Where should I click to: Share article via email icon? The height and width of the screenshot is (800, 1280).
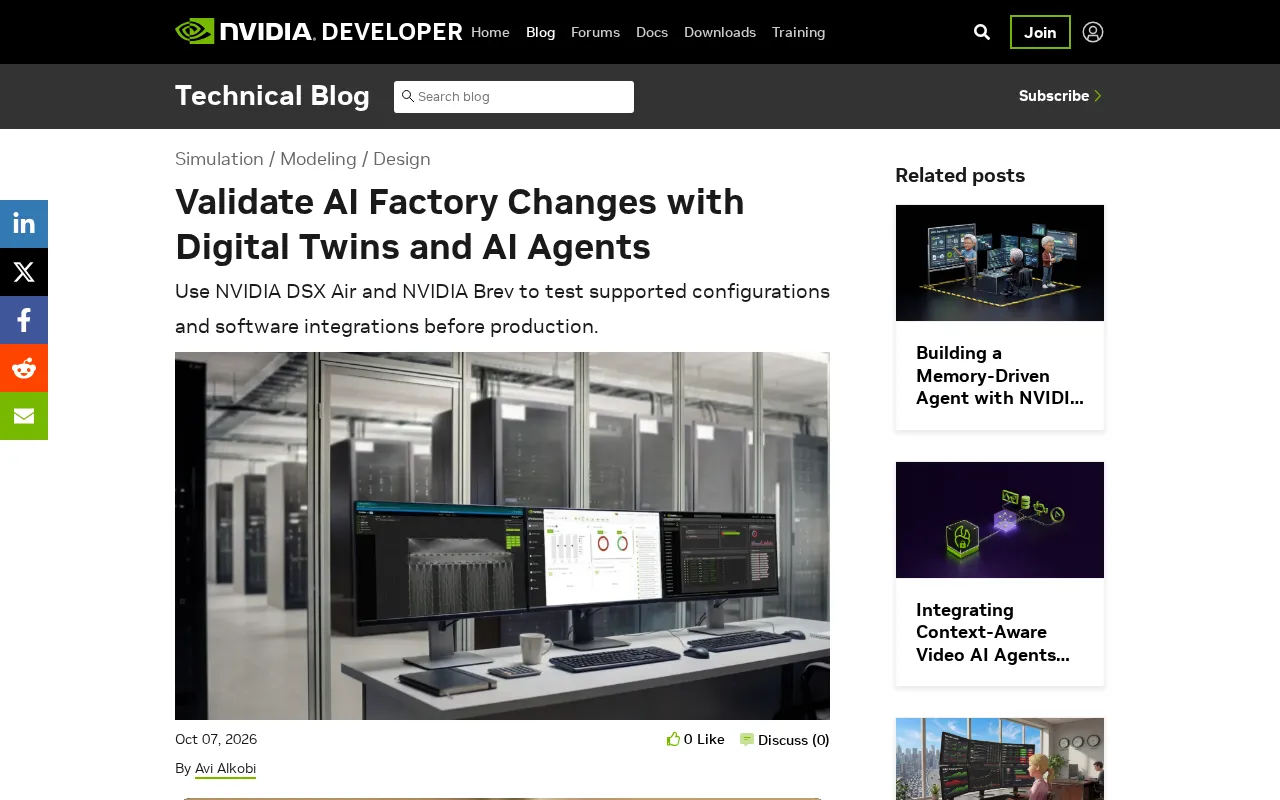click(24, 416)
